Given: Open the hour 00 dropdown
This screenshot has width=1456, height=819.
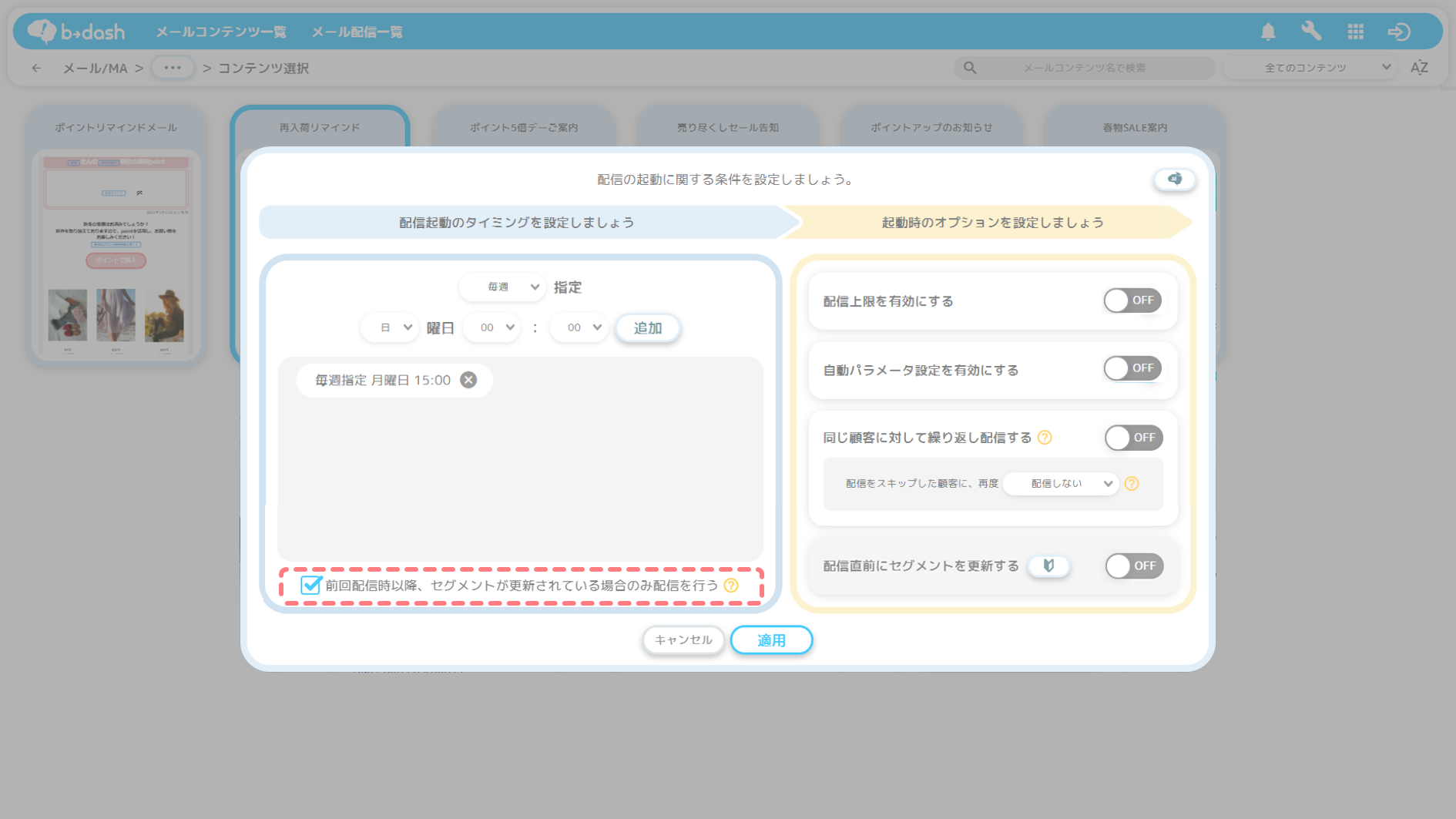Looking at the screenshot, I should 492,327.
